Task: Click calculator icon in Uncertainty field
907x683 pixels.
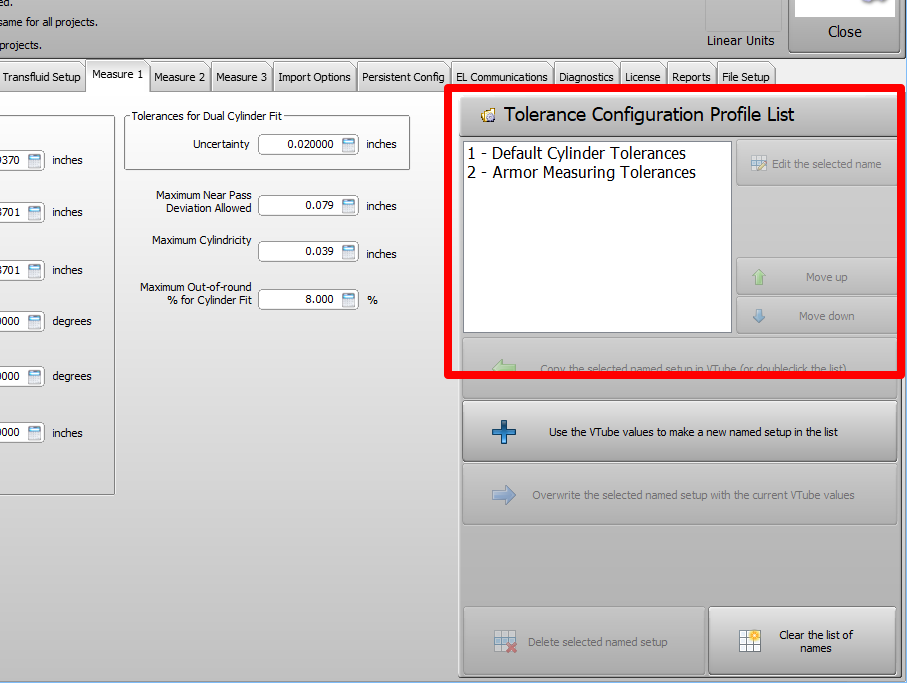Action: click(348, 145)
